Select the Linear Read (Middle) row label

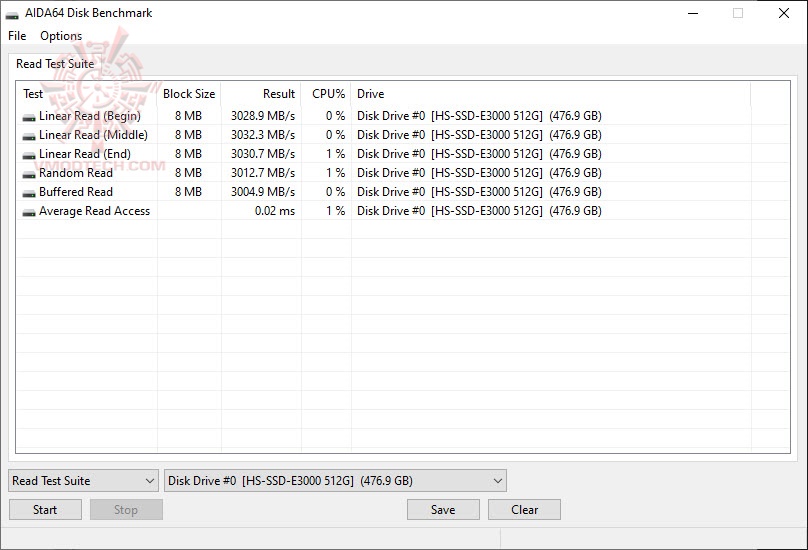coord(93,135)
